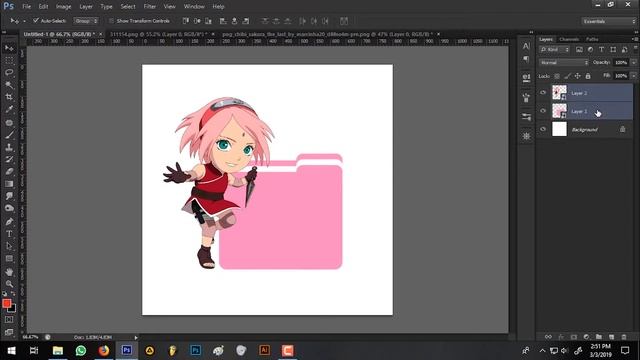This screenshot has height=360, width=640.
Task: Filter for pixel layers icon
Action: [579, 49]
